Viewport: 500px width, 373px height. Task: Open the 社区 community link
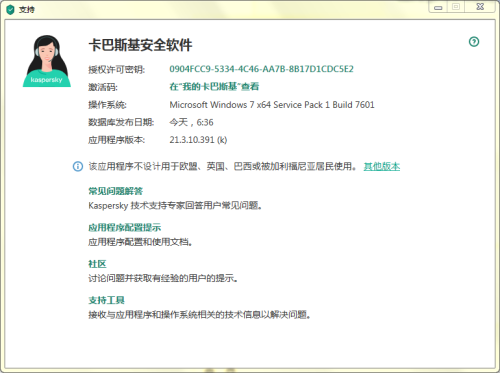point(97,264)
